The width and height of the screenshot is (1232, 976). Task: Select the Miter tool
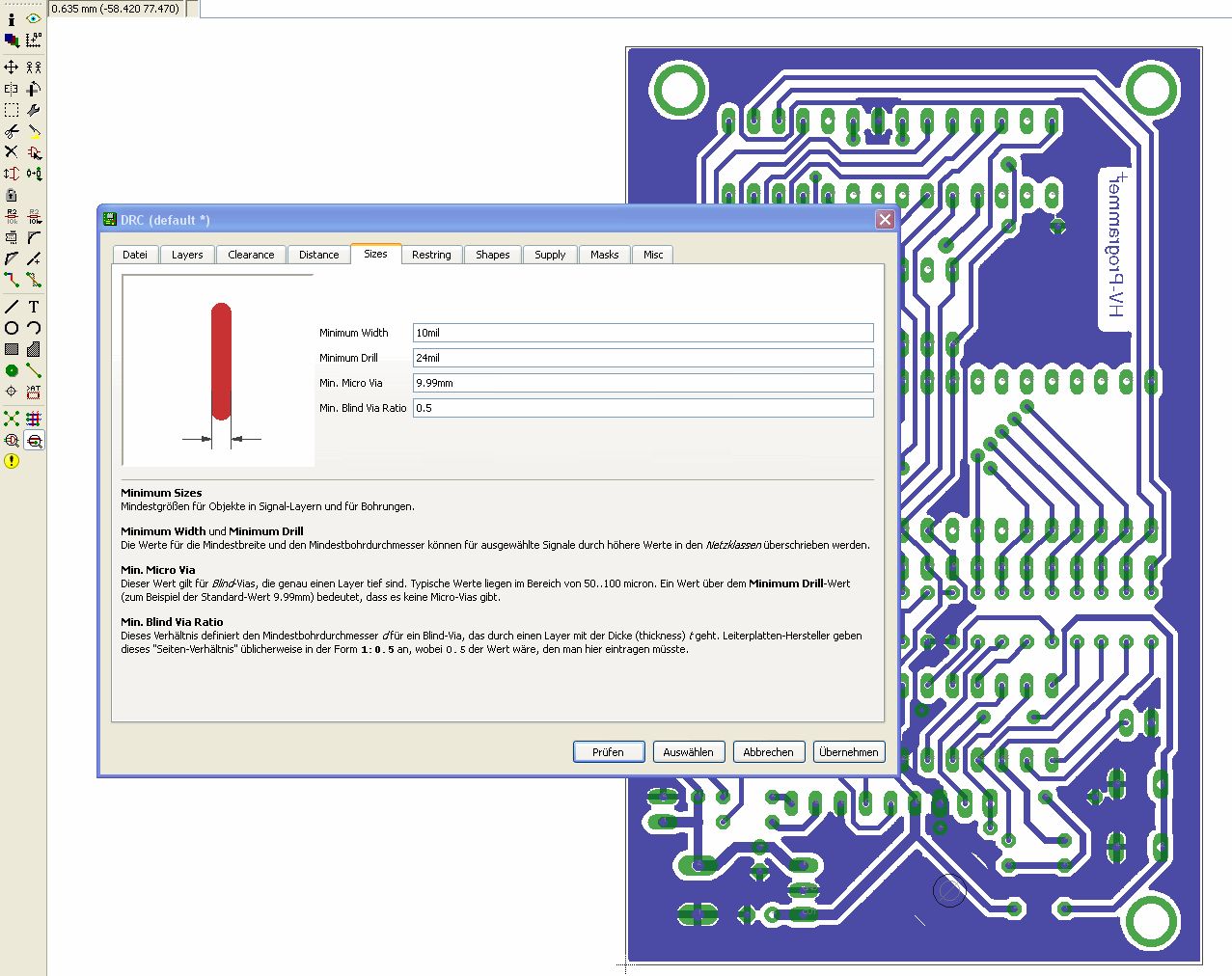coord(34,237)
